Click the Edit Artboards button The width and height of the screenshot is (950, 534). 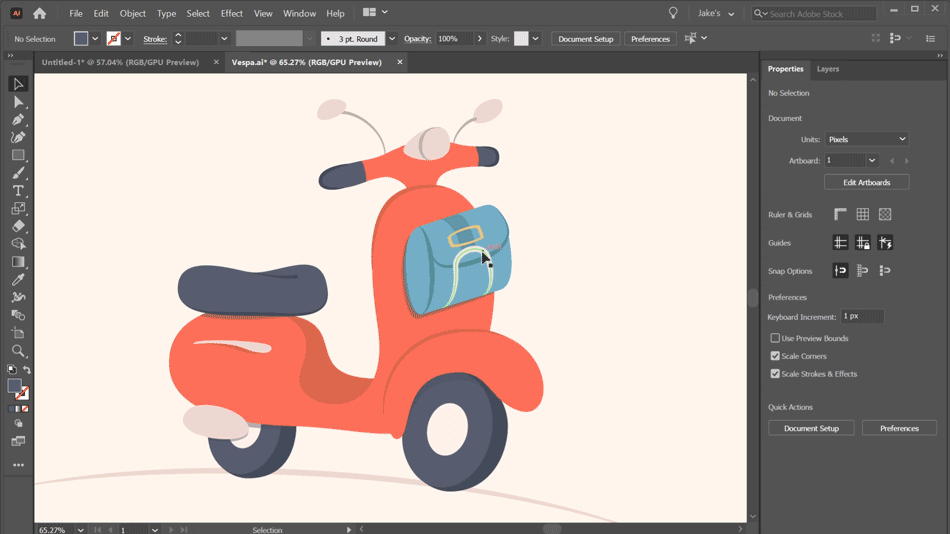tap(866, 182)
